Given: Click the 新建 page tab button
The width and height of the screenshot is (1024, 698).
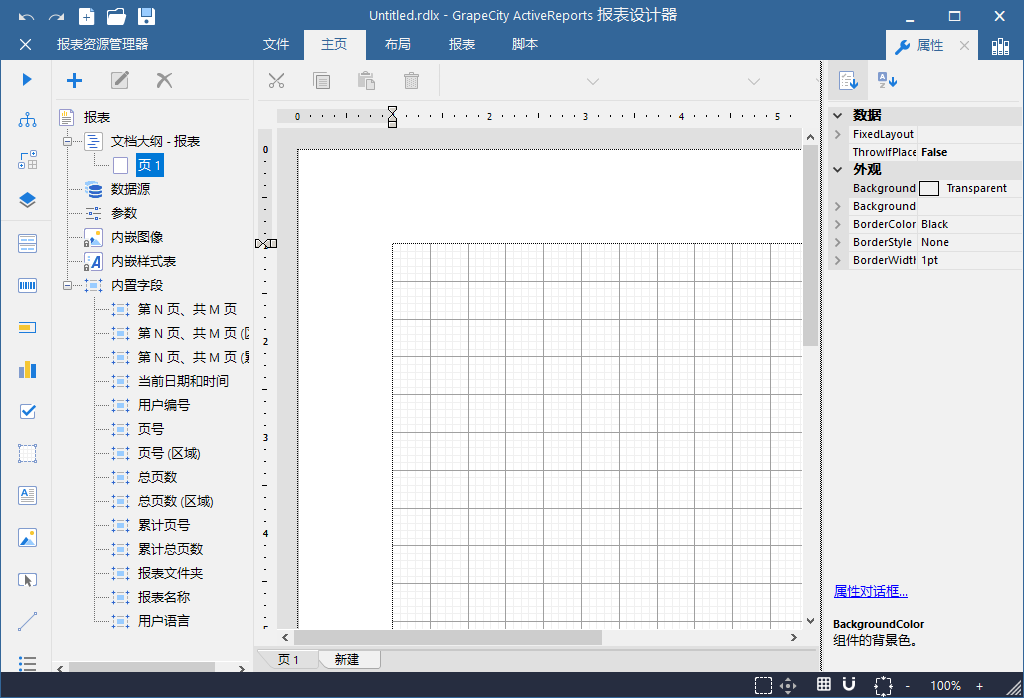Looking at the screenshot, I should (x=347, y=659).
